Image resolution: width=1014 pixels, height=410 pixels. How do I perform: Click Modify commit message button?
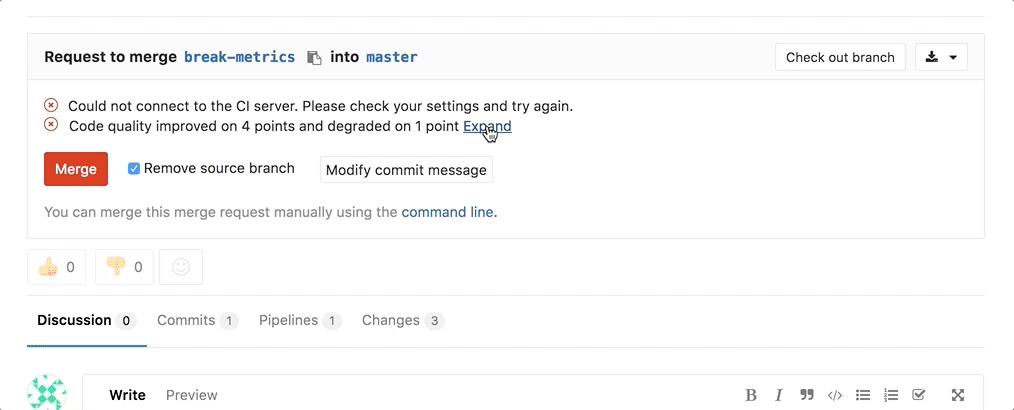tap(406, 170)
